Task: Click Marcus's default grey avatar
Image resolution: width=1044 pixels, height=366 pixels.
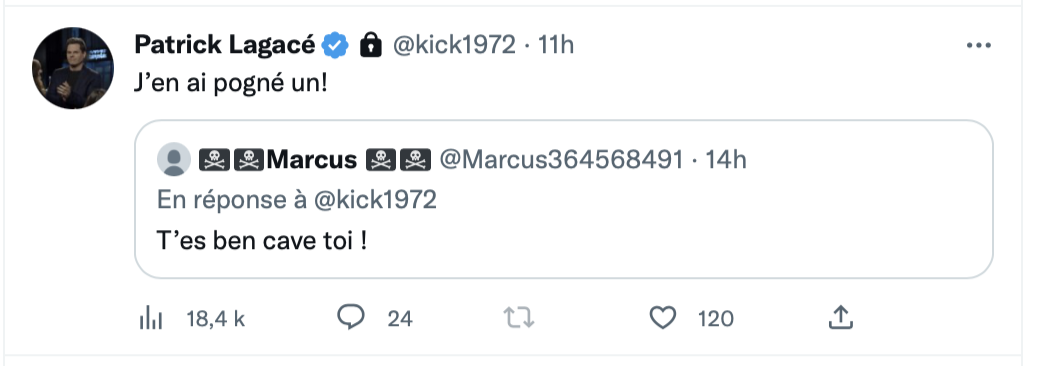Action: pyautogui.click(x=174, y=160)
